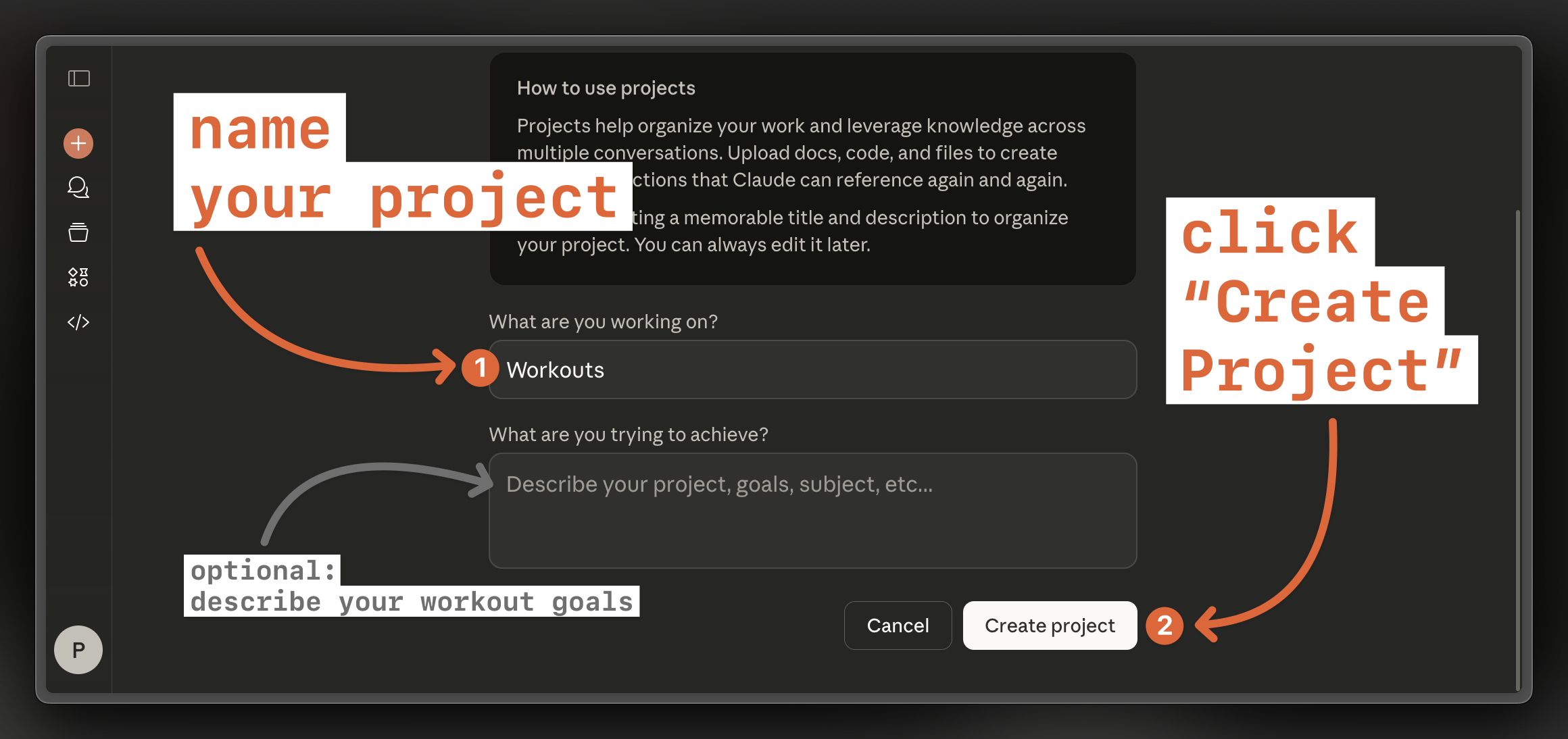Collapse the sidebar panel

(x=78, y=78)
